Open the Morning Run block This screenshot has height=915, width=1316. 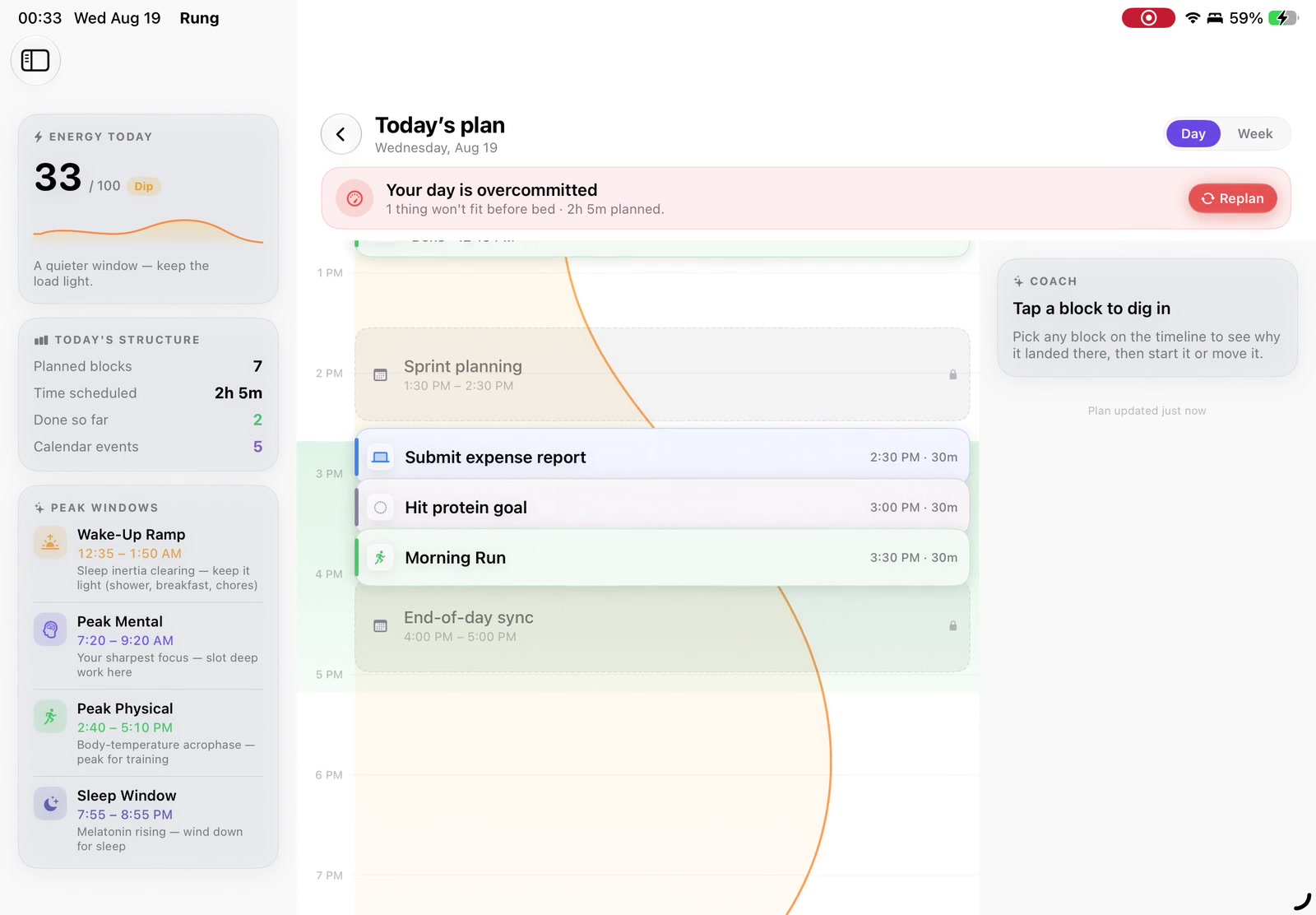tap(662, 558)
